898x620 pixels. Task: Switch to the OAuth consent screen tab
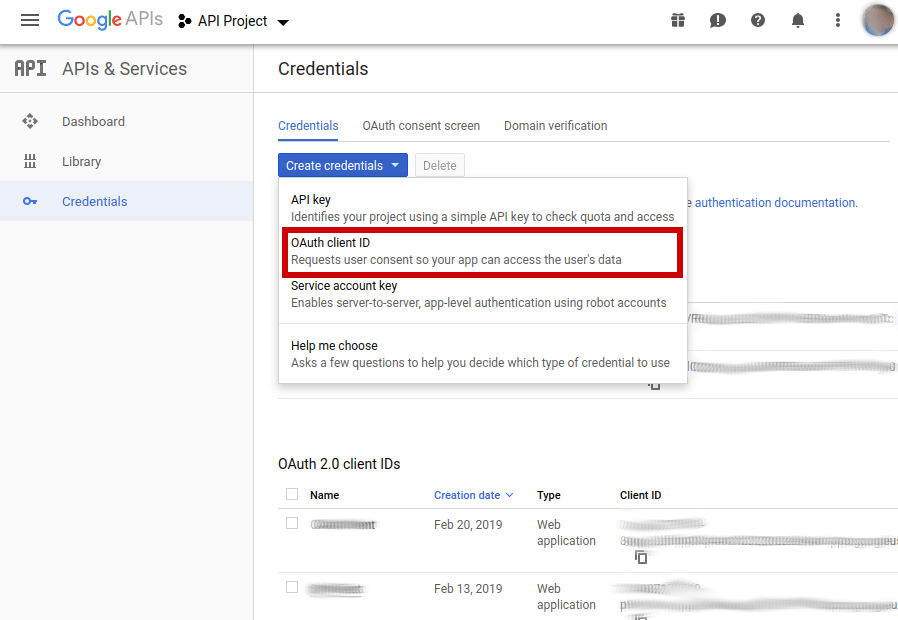click(421, 125)
